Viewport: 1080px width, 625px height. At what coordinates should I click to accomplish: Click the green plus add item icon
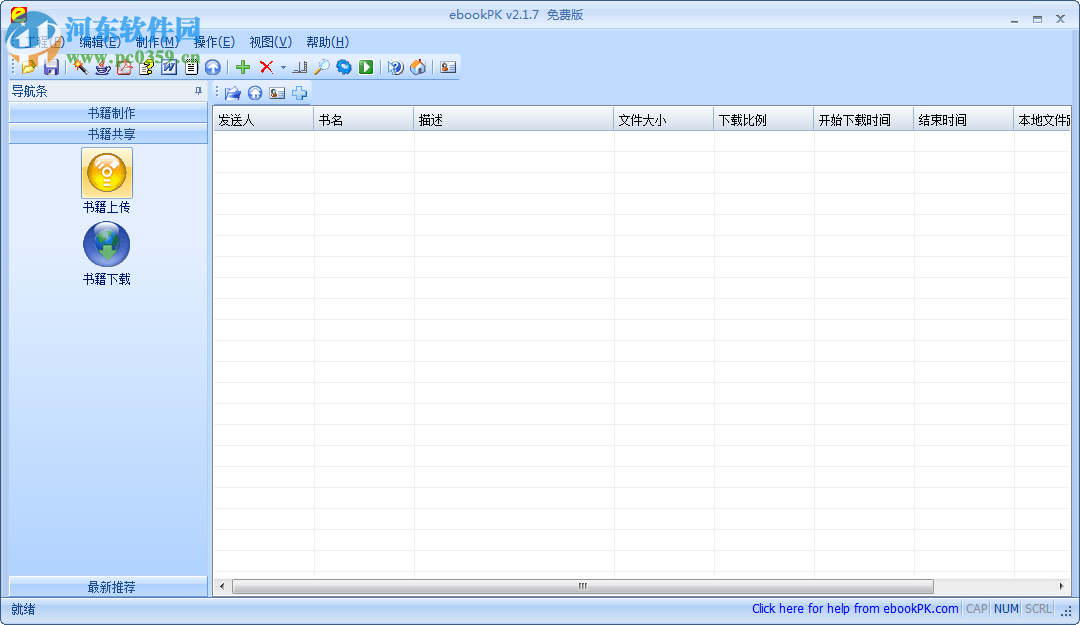click(x=243, y=67)
